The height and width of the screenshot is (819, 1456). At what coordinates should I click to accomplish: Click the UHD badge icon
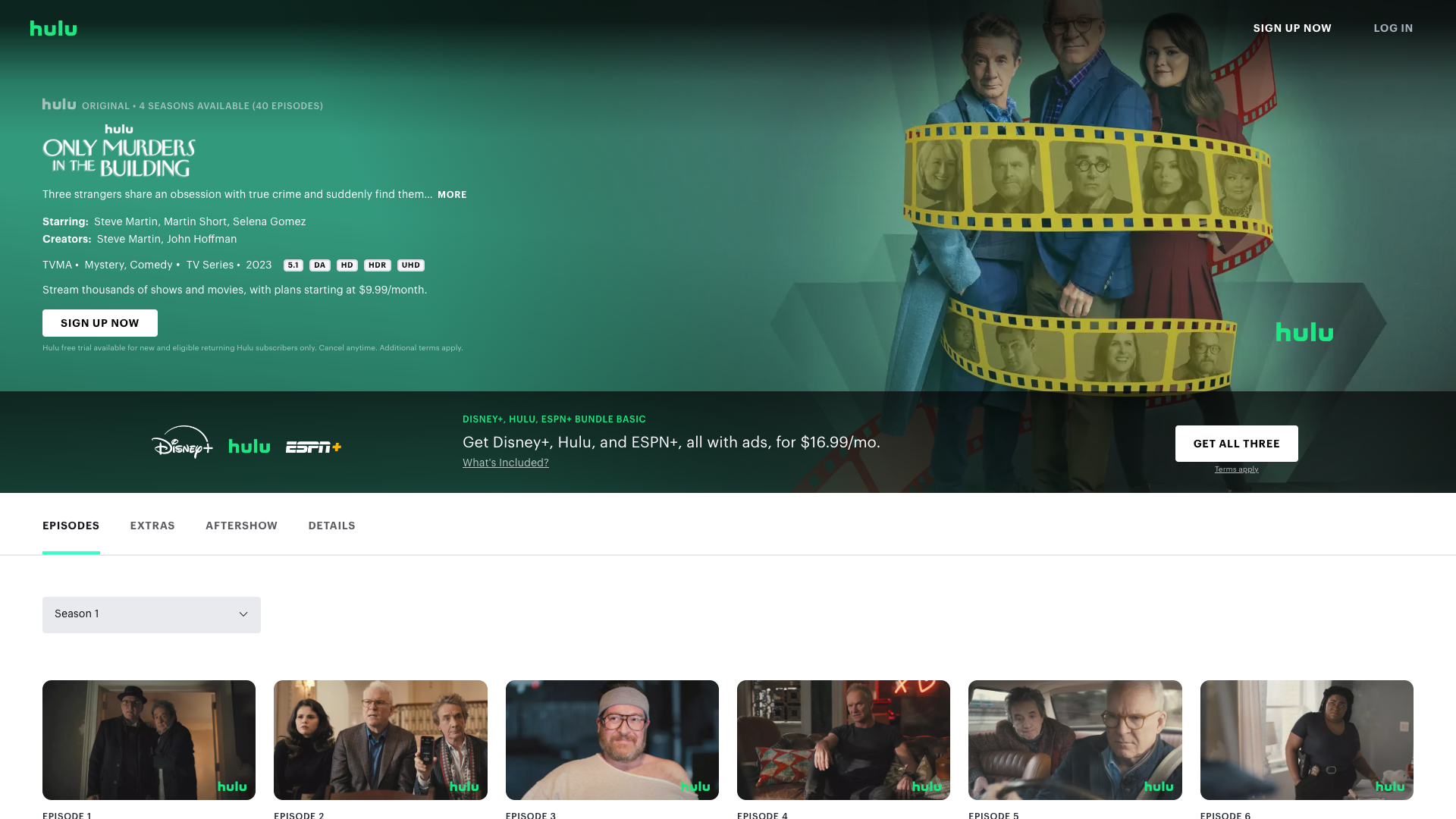[410, 265]
